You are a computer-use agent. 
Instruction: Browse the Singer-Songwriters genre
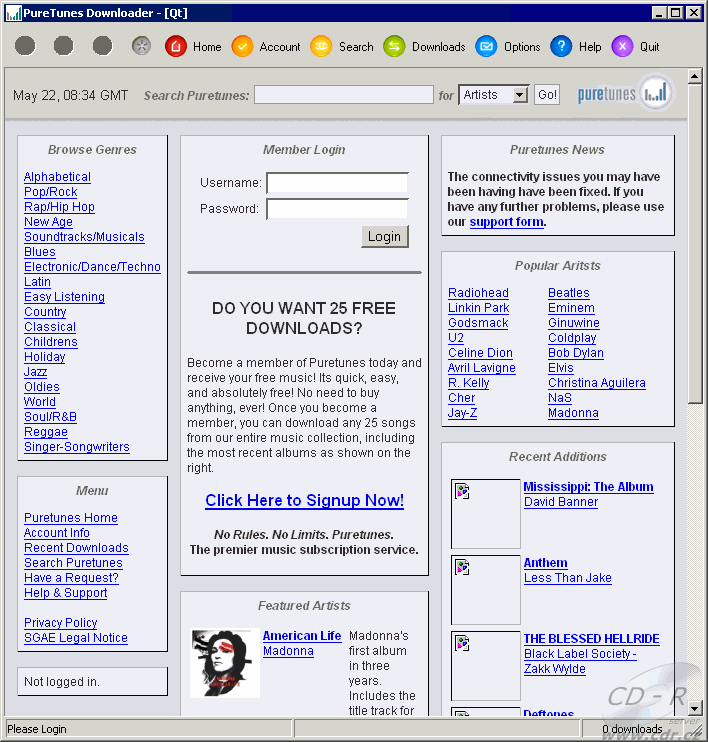(77, 447)
